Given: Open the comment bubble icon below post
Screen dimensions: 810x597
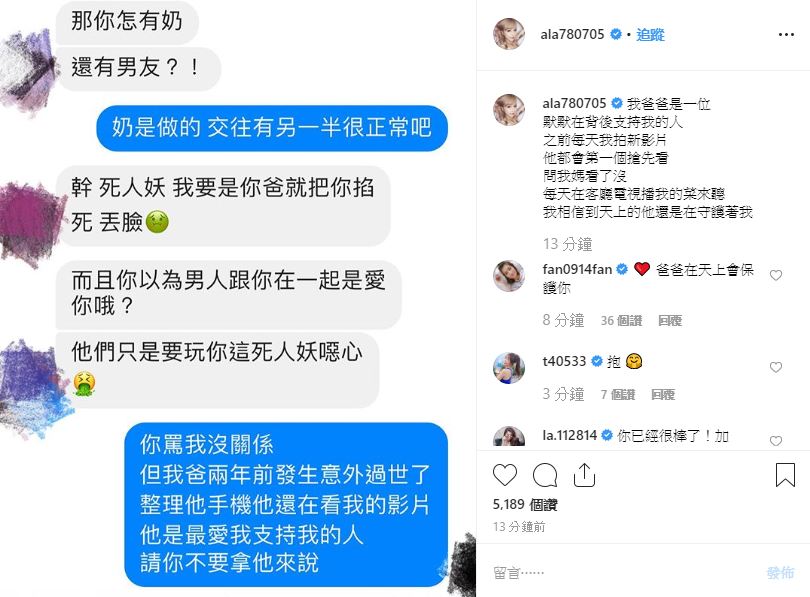Looking at the screenshot, I should coord(544,475).
